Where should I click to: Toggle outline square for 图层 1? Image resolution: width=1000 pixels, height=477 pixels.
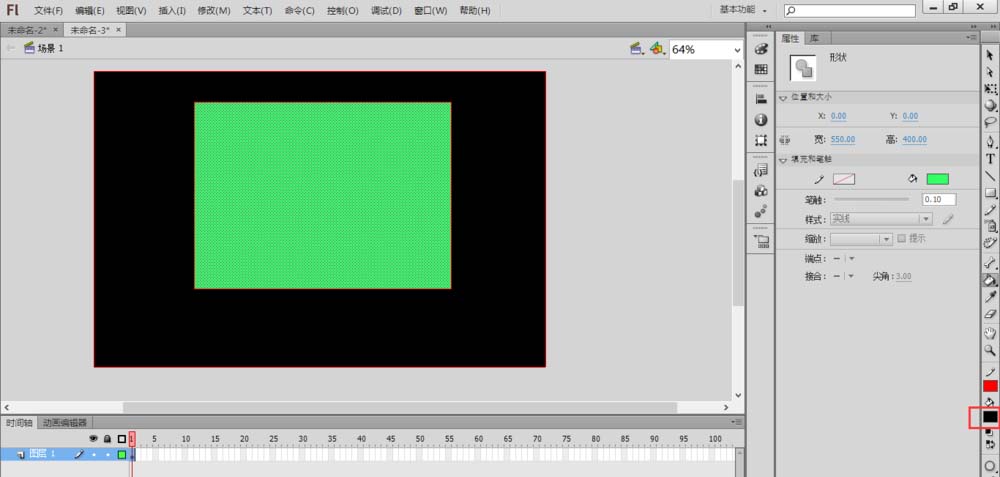pyautogui.click(x=122, y=455)
